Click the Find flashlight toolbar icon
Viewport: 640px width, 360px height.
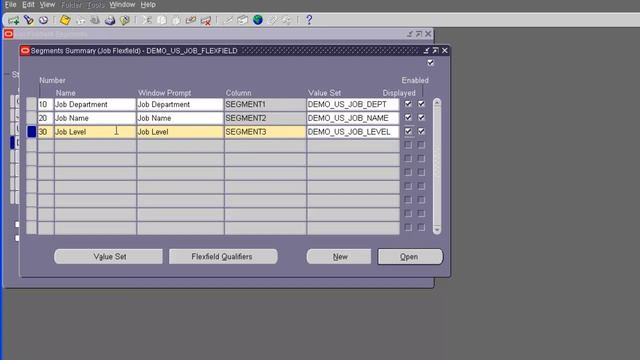pyautogui.click(x=29, y=20)
